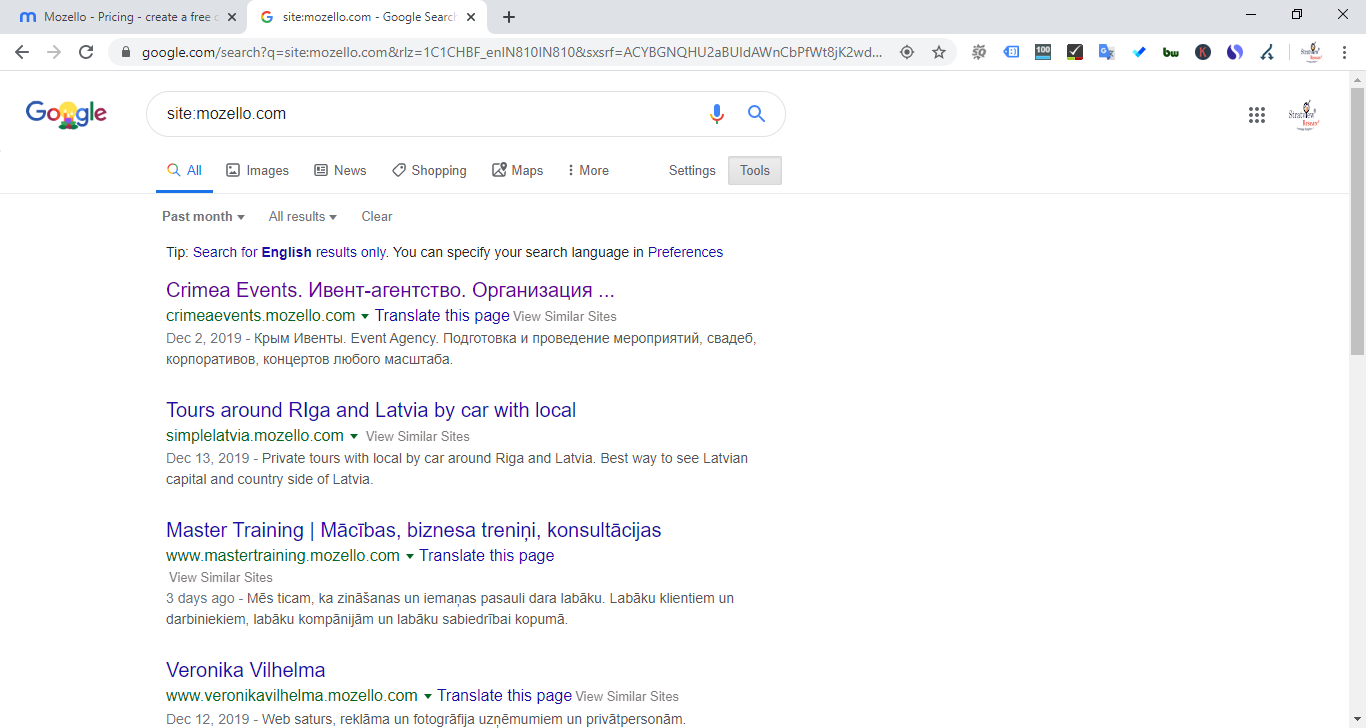View Similar Sites for Veronika Vilhelma

627,697
